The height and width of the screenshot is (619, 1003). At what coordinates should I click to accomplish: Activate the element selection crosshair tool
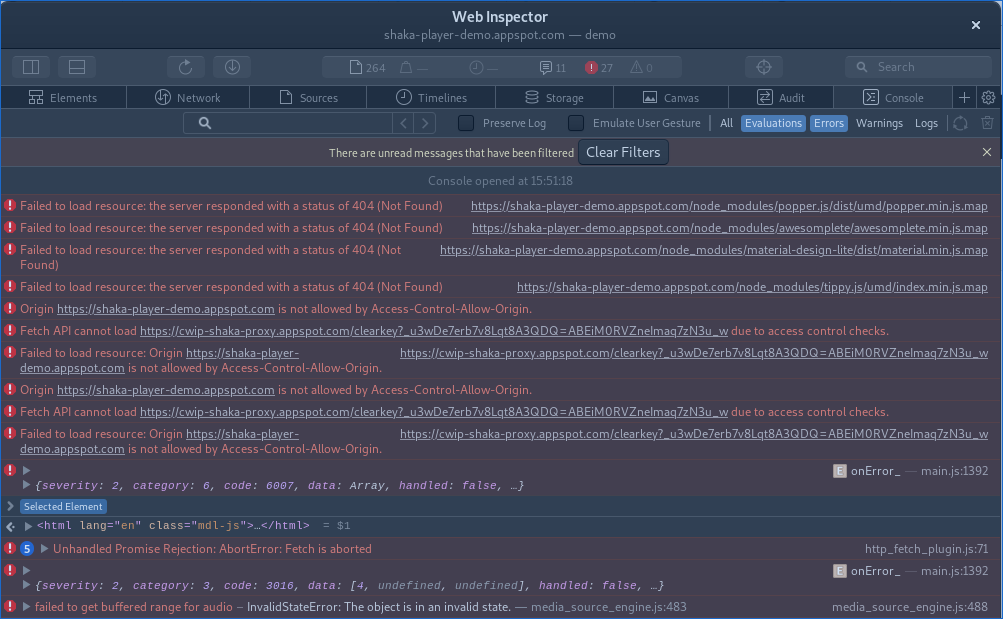(x=763, y=66)
